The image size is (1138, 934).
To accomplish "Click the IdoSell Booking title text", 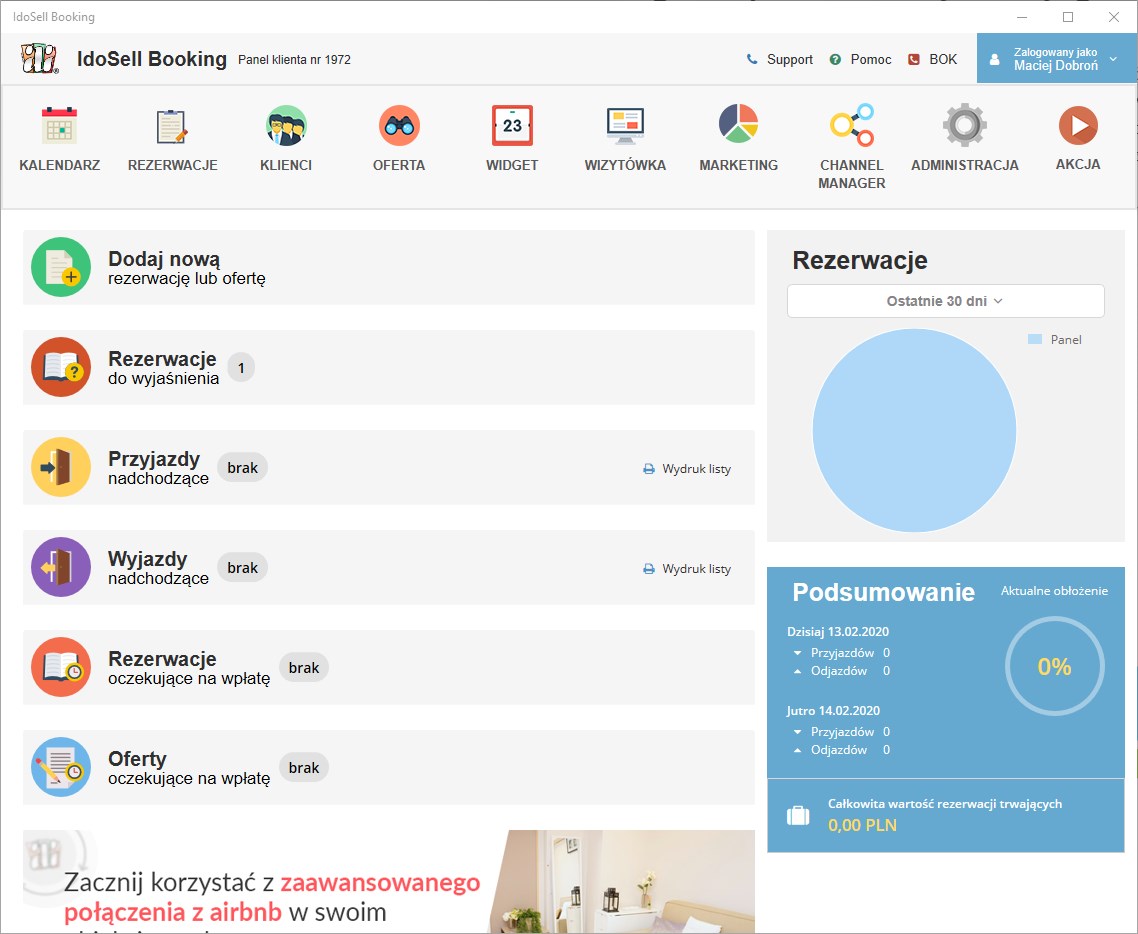I will tap(152, 59).
